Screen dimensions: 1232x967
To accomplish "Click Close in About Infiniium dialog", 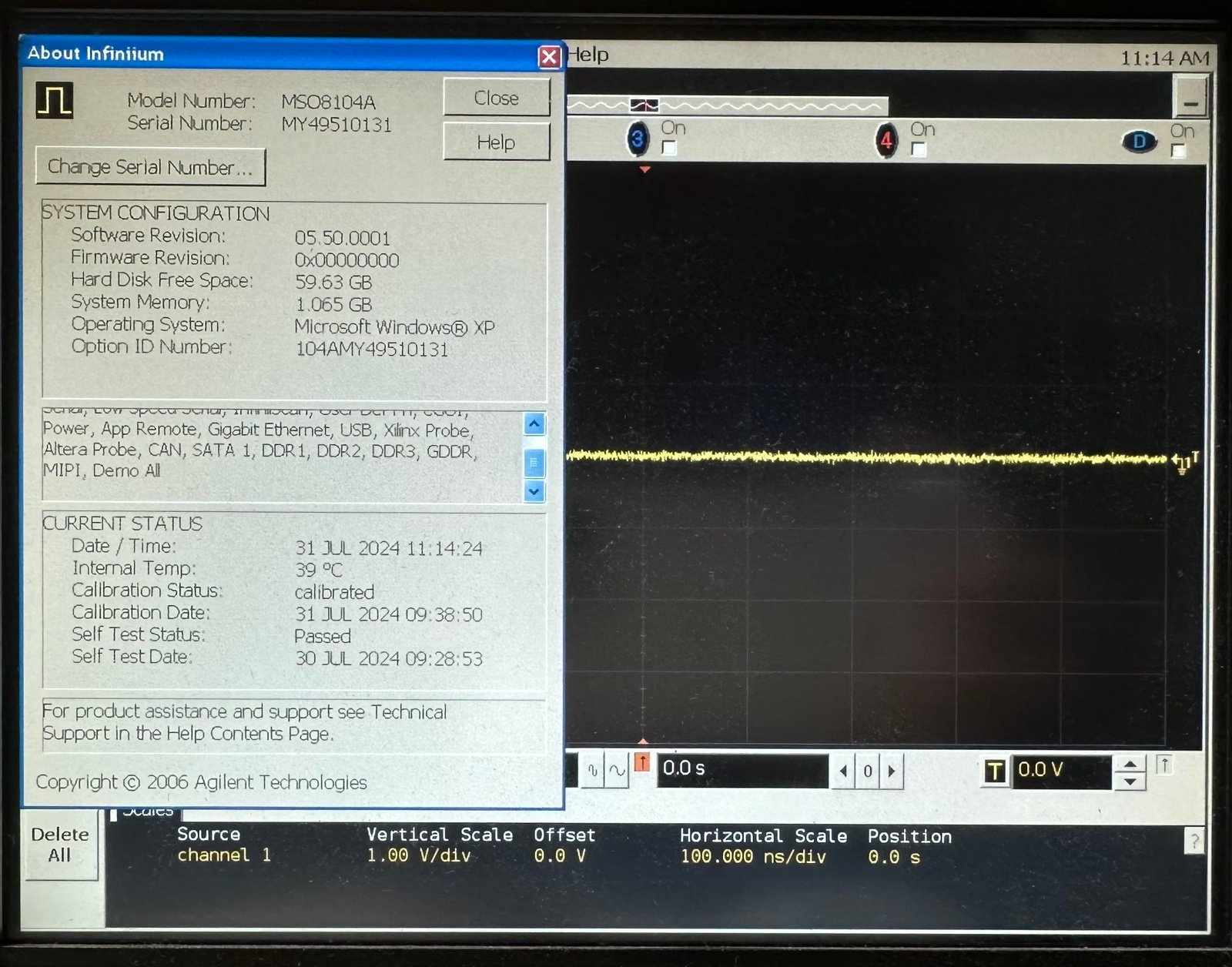I will coord(497,98).
